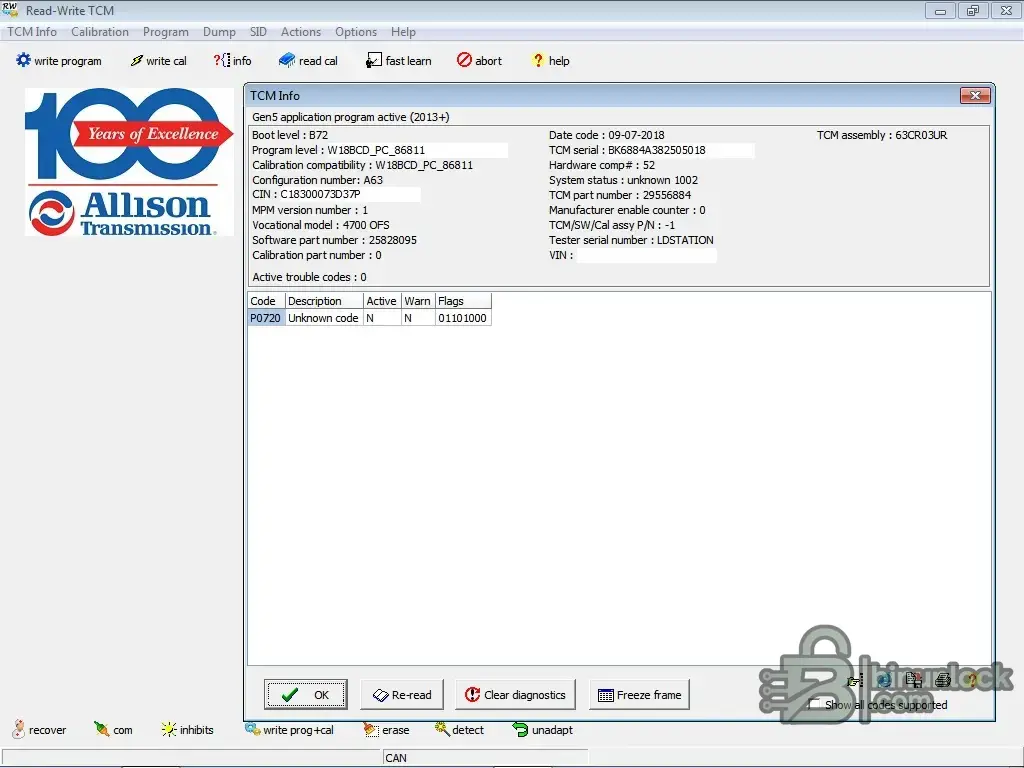This screenshot has height=768, width=1024.
Task: Click the TCM serial value BK6884A382505018
Action: [656, 150]
